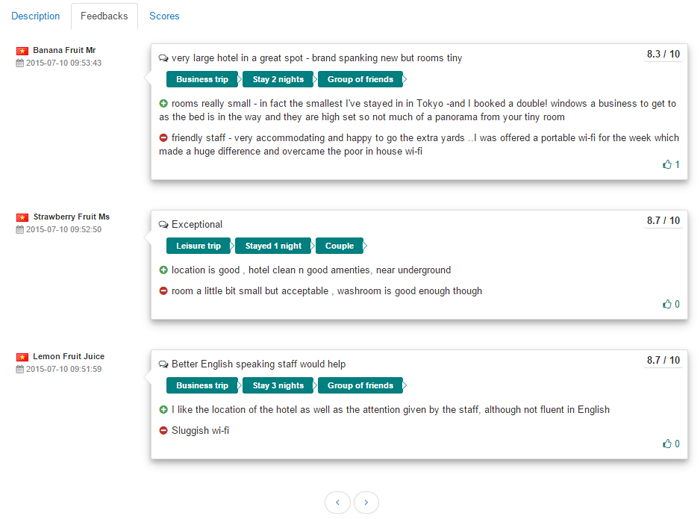Click red minus icon before 'Sluggish wi-fi'
This screenshot has height=519, width=700.
pyautogui.click(x=163, y=431)
